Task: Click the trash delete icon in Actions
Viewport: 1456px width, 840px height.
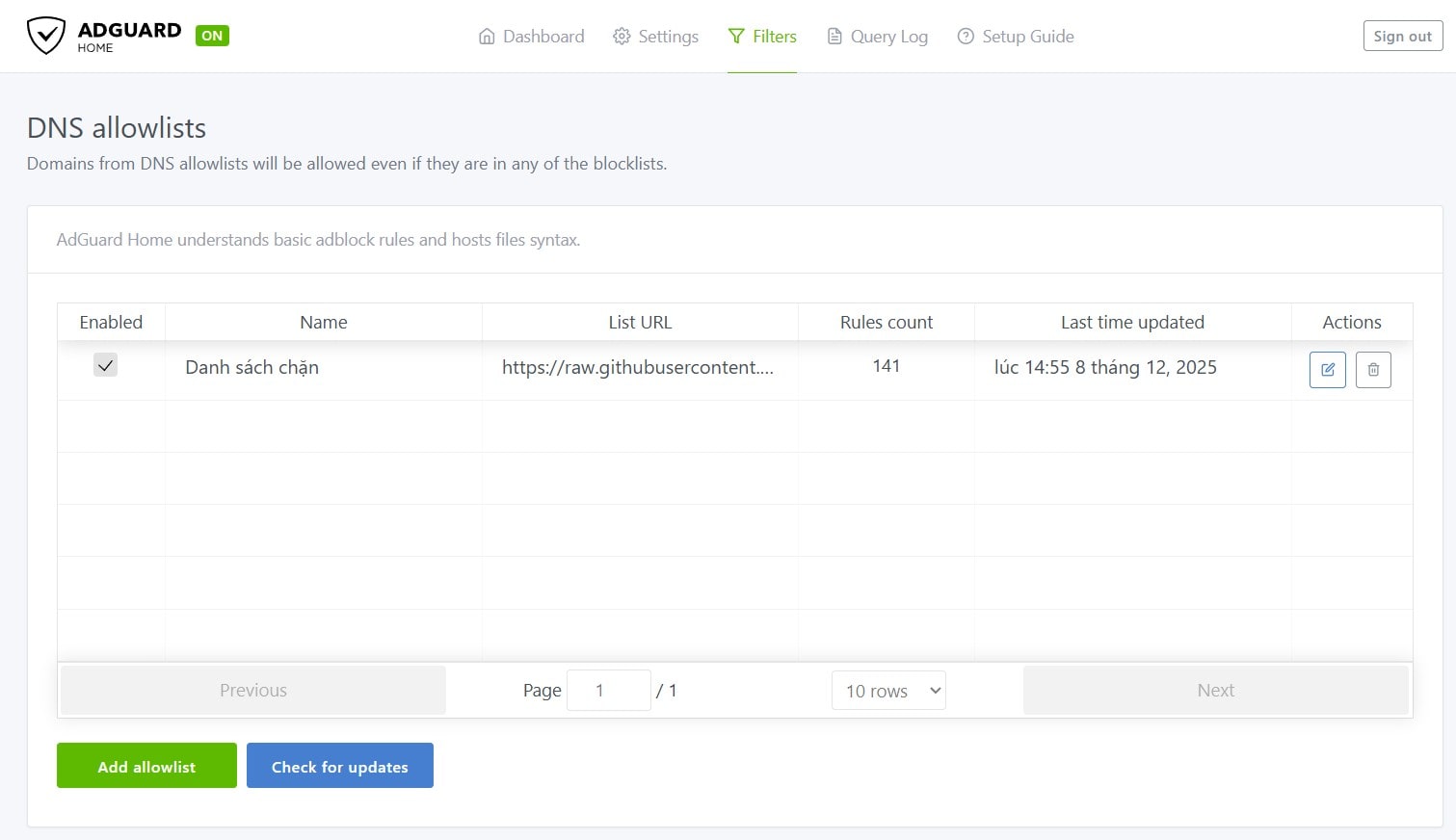Action: 1373,370
